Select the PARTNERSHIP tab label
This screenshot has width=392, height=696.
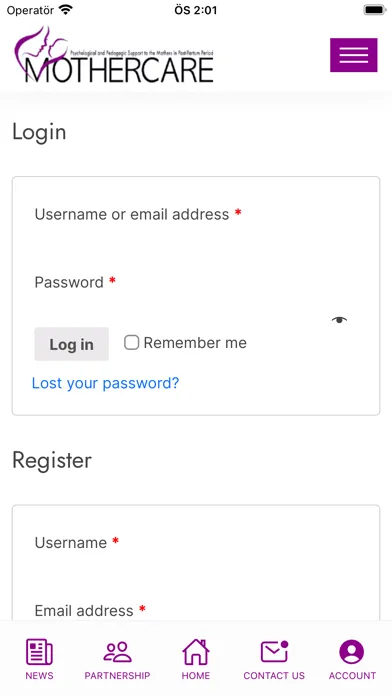117,676
